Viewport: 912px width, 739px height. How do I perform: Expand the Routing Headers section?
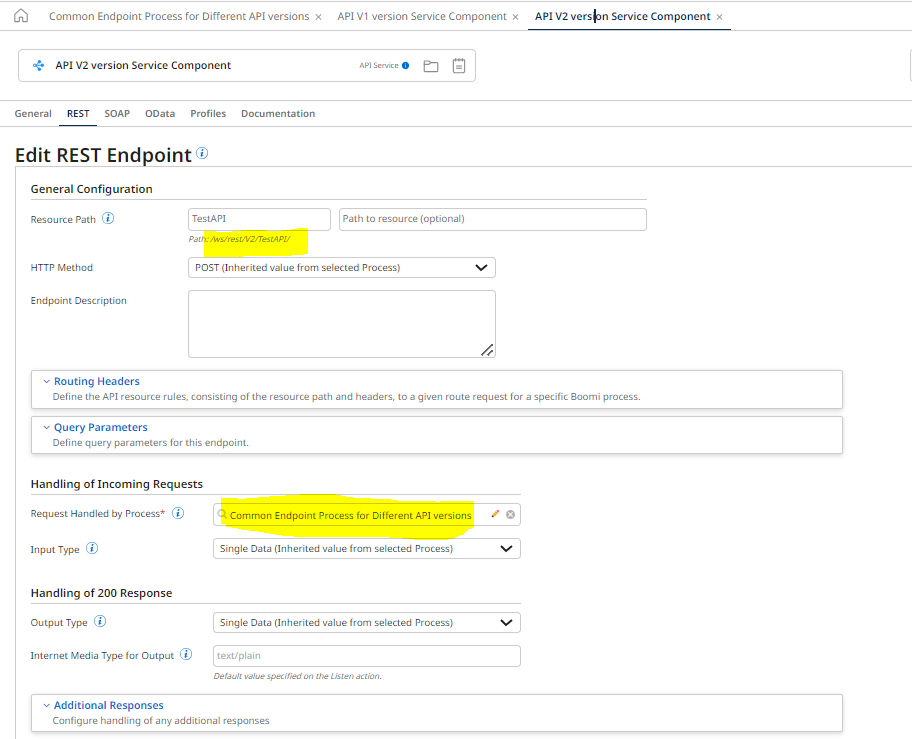pyautogui.click(x=97, y=380)
